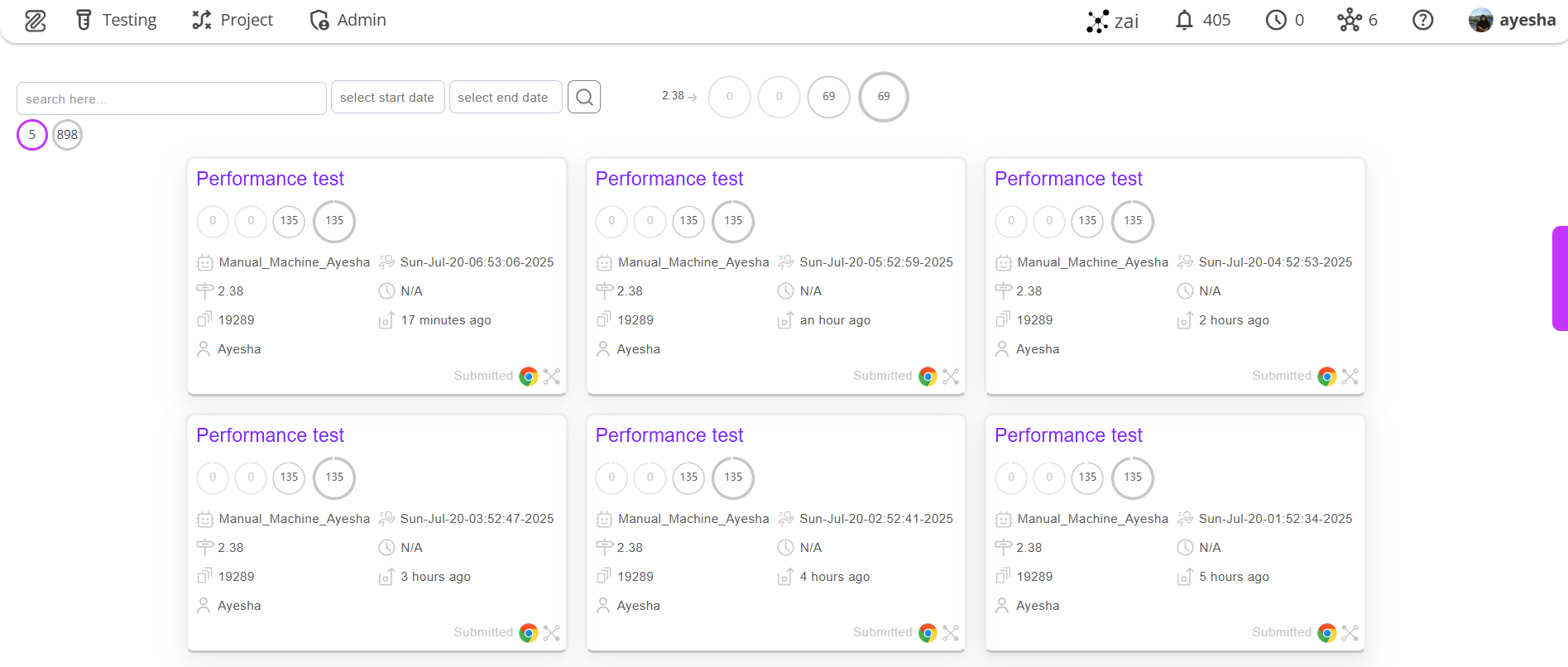The height and width of the screenshot is (667, 1568).
Task: Open the Admin menu
Action: coord(348,20)
